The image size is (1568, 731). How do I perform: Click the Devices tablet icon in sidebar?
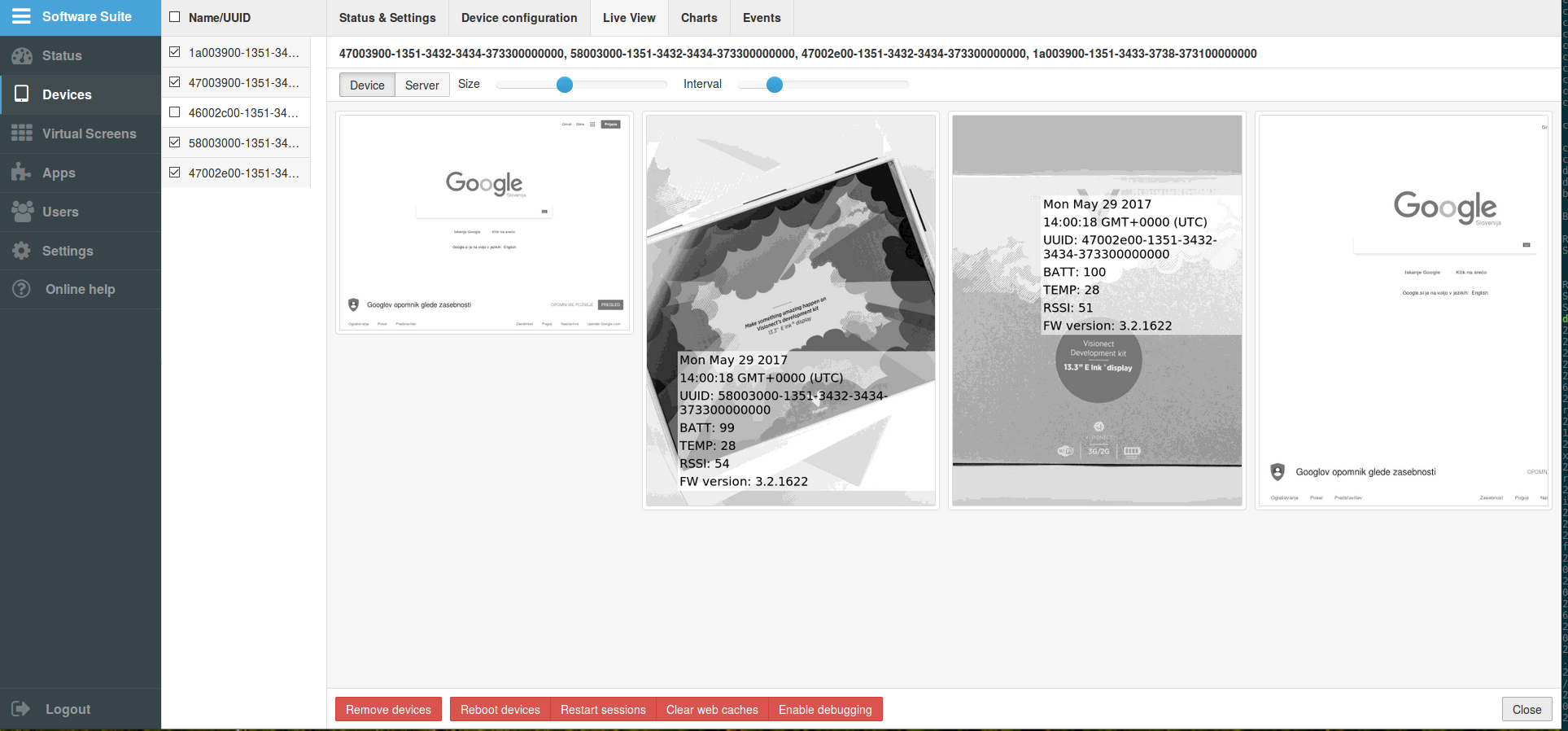[x=22, y=94]
